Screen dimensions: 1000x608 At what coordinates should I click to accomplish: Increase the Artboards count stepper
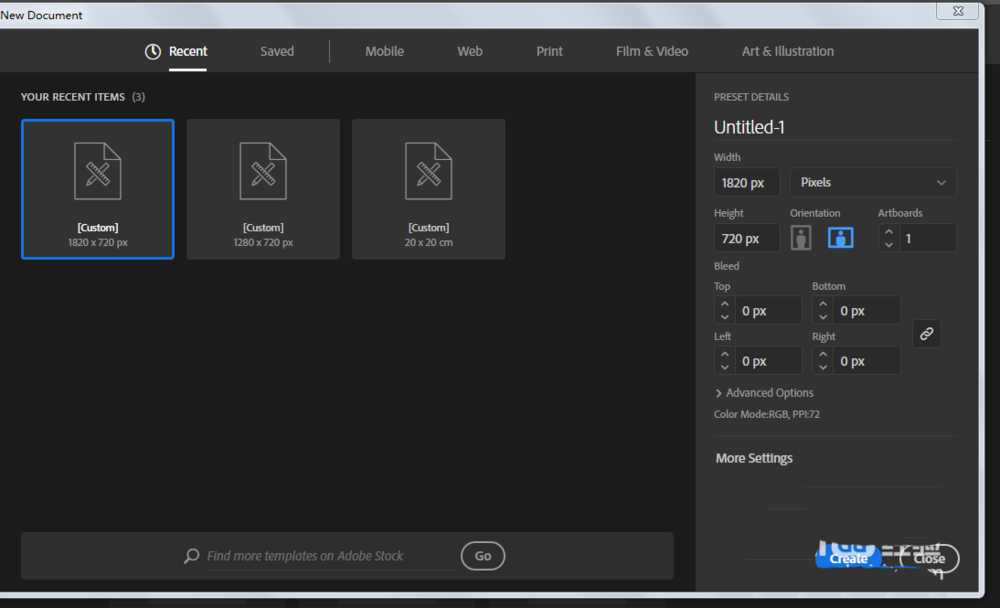pos(889,232)
